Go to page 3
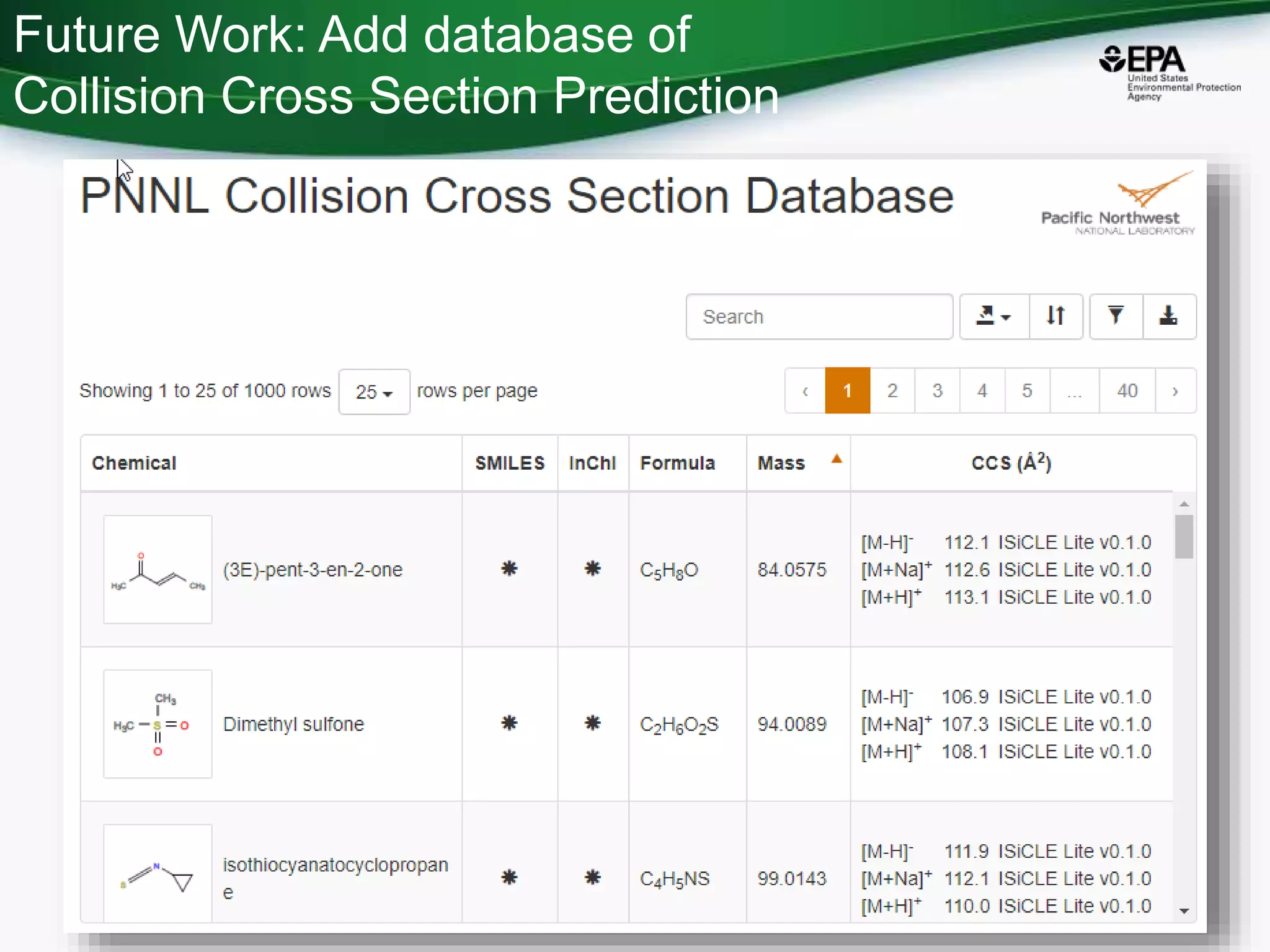1270x952 pixels. point(937,390)
